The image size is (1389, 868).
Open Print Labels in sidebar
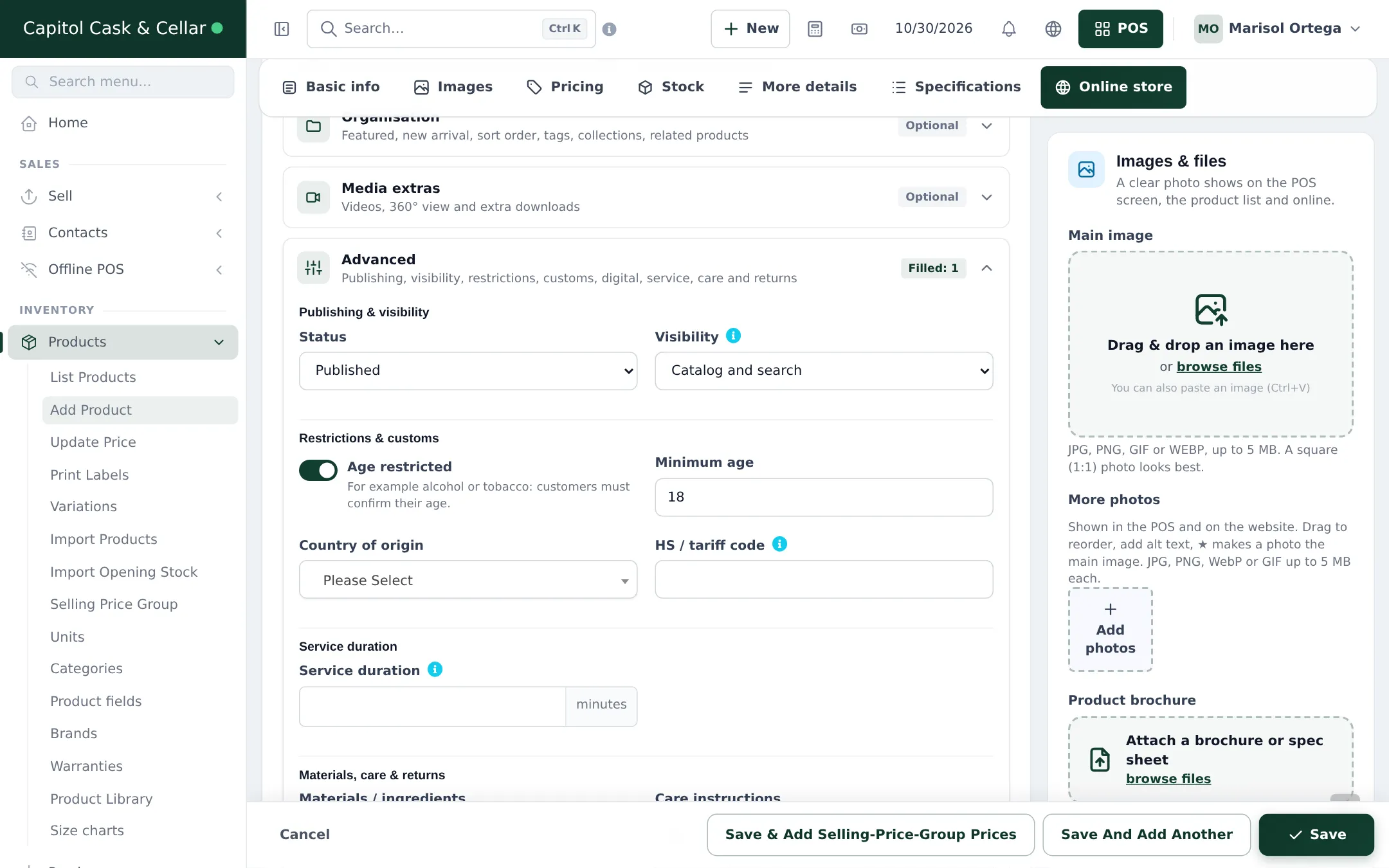pyautogui.click(x=89, y=475)
